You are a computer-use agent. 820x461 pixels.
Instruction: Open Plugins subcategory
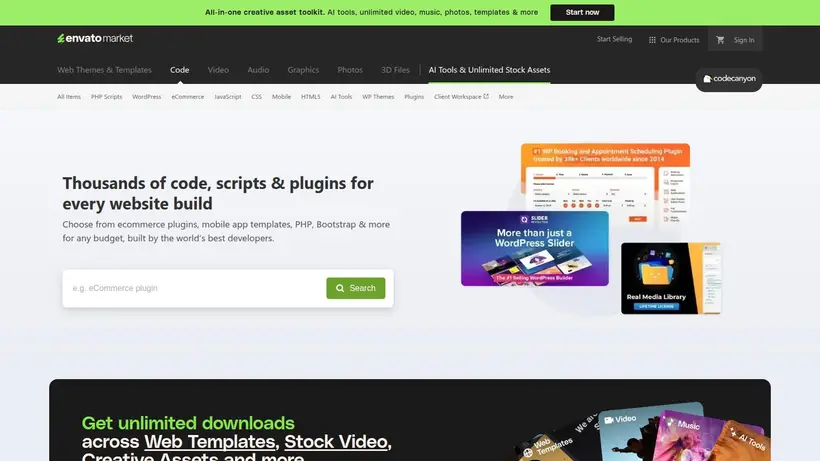click(x=414, y=97)
